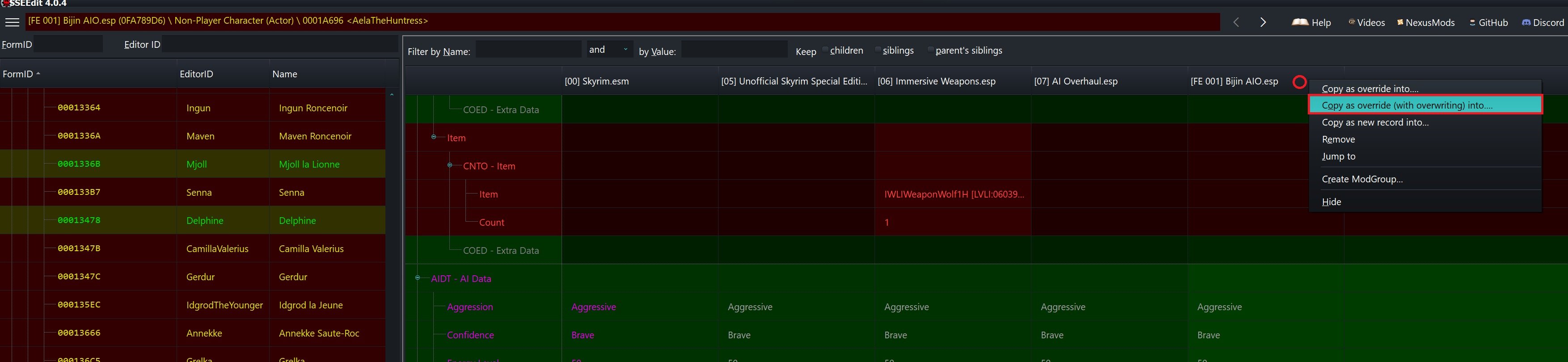Click the IWLIWeaponWolf1H item value cell
The width and height of the screenshot is (1568, 362).
pos(953,194)
